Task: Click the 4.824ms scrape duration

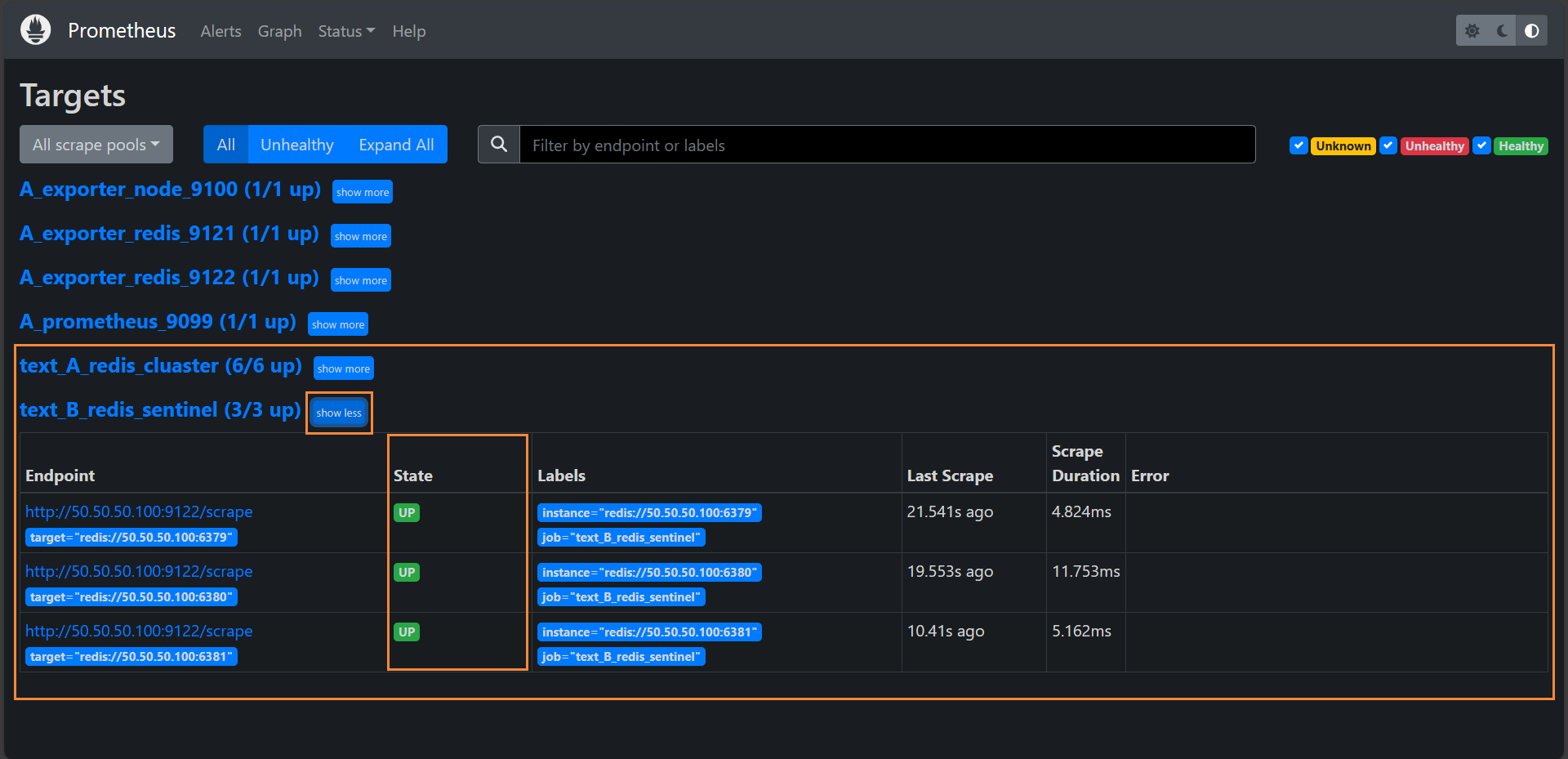Action: (x=1081, y=511)
